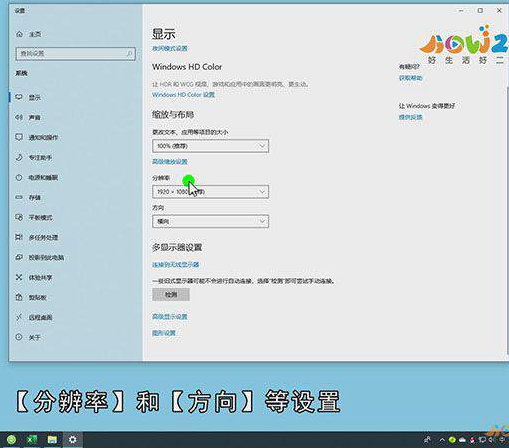Click the cloud tray icon
Viewport: 509px width, 448px height.
[x=462, y=440]
